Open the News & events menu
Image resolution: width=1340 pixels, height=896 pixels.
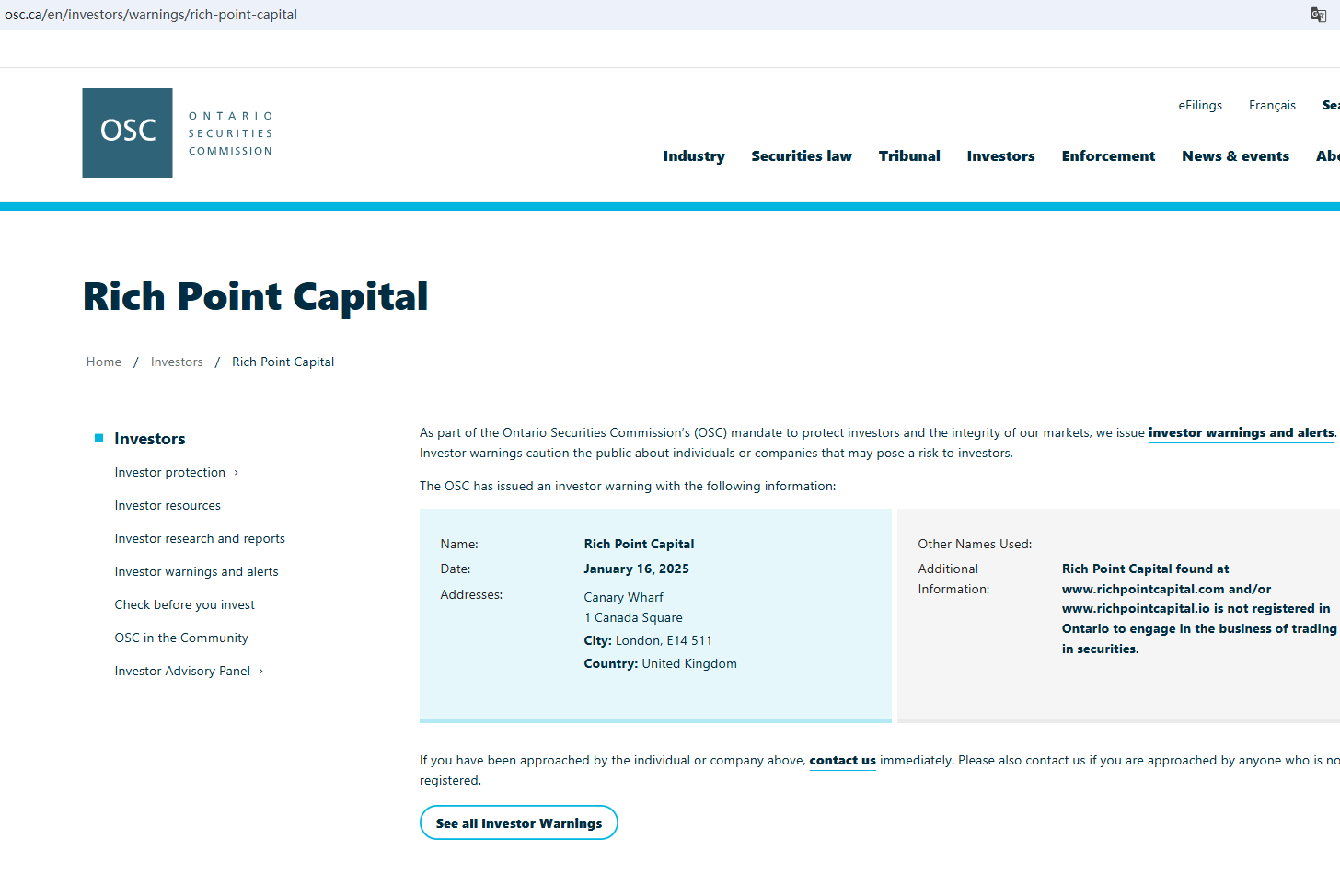point(1235,156)
